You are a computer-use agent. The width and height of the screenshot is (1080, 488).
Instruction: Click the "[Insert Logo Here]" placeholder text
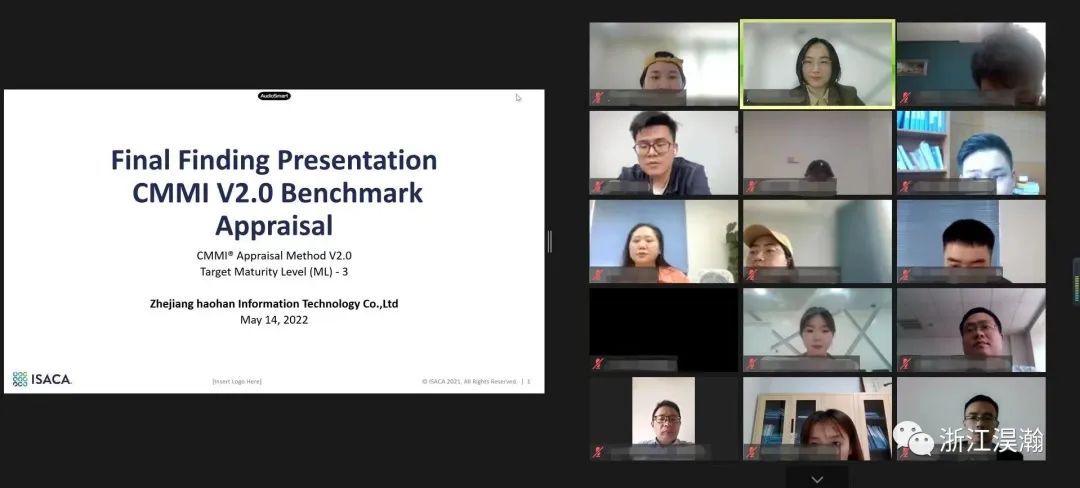[237, 381]
